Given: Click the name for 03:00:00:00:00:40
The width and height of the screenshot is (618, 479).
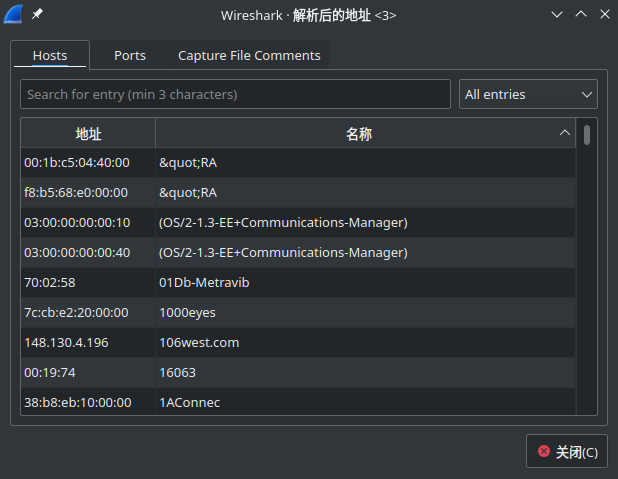Looking at the screenshot, I should click(283, 252).
